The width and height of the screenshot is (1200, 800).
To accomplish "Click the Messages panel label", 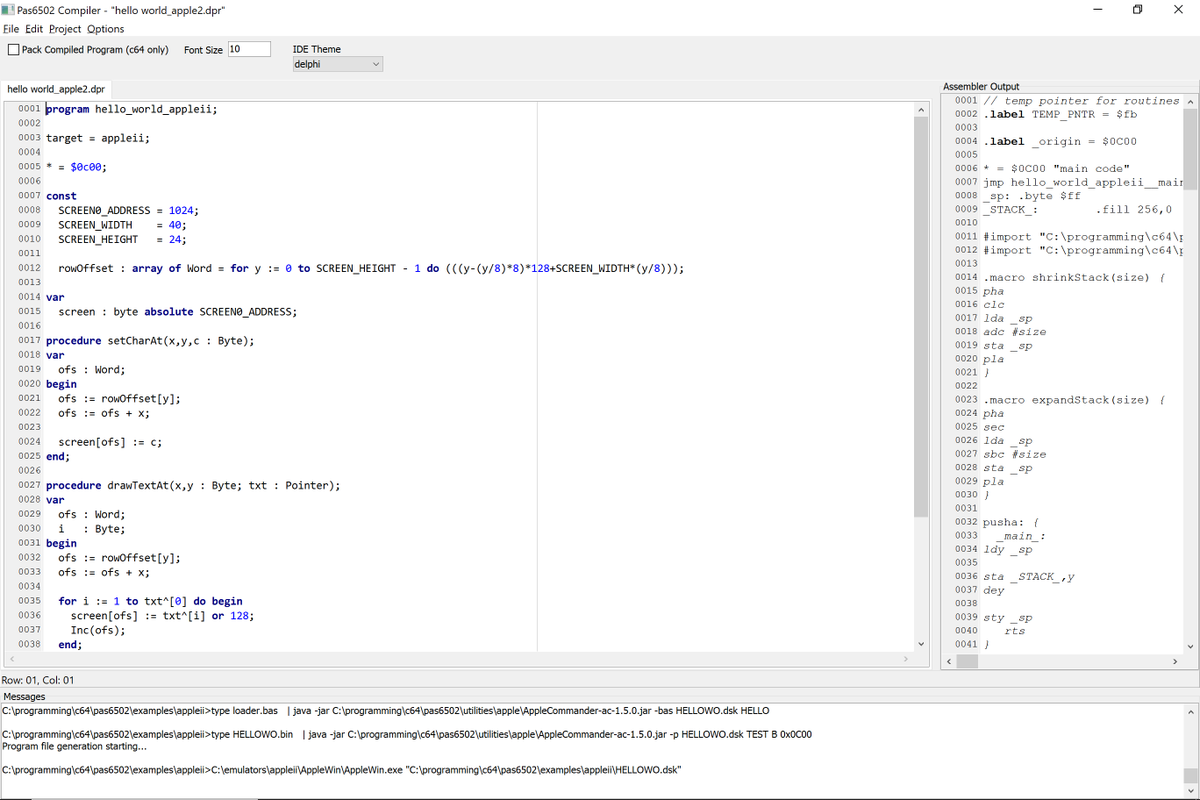I will click(x=25, y=696).
